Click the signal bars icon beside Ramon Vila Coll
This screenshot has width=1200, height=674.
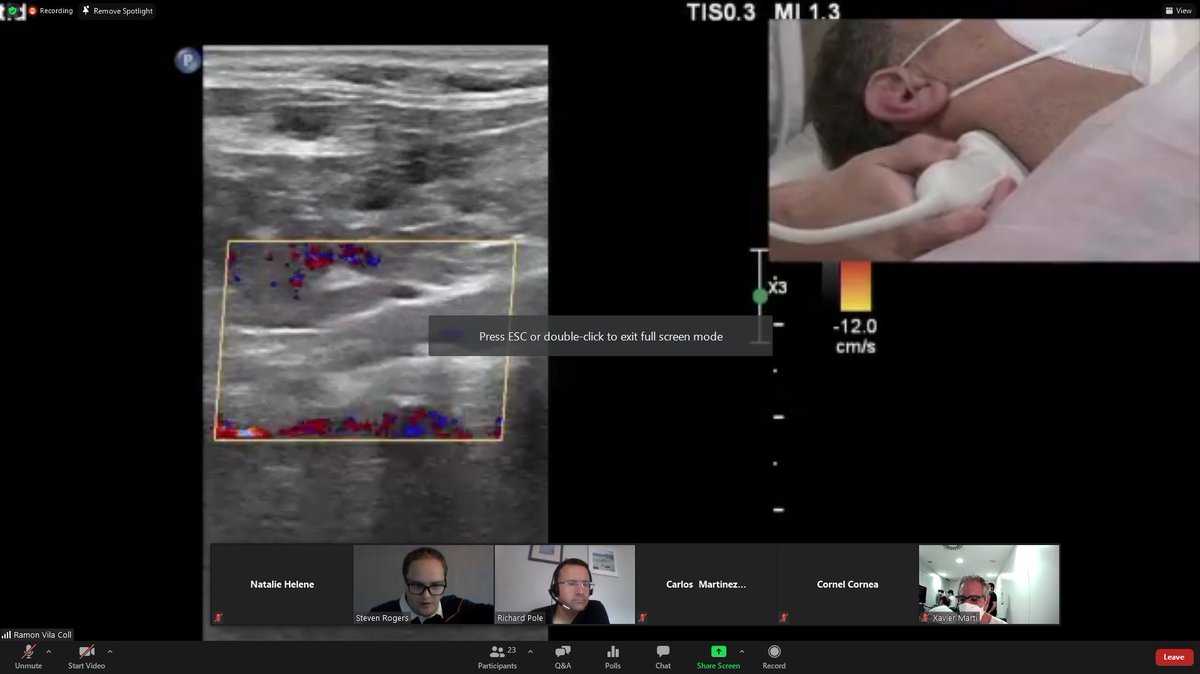6,635
